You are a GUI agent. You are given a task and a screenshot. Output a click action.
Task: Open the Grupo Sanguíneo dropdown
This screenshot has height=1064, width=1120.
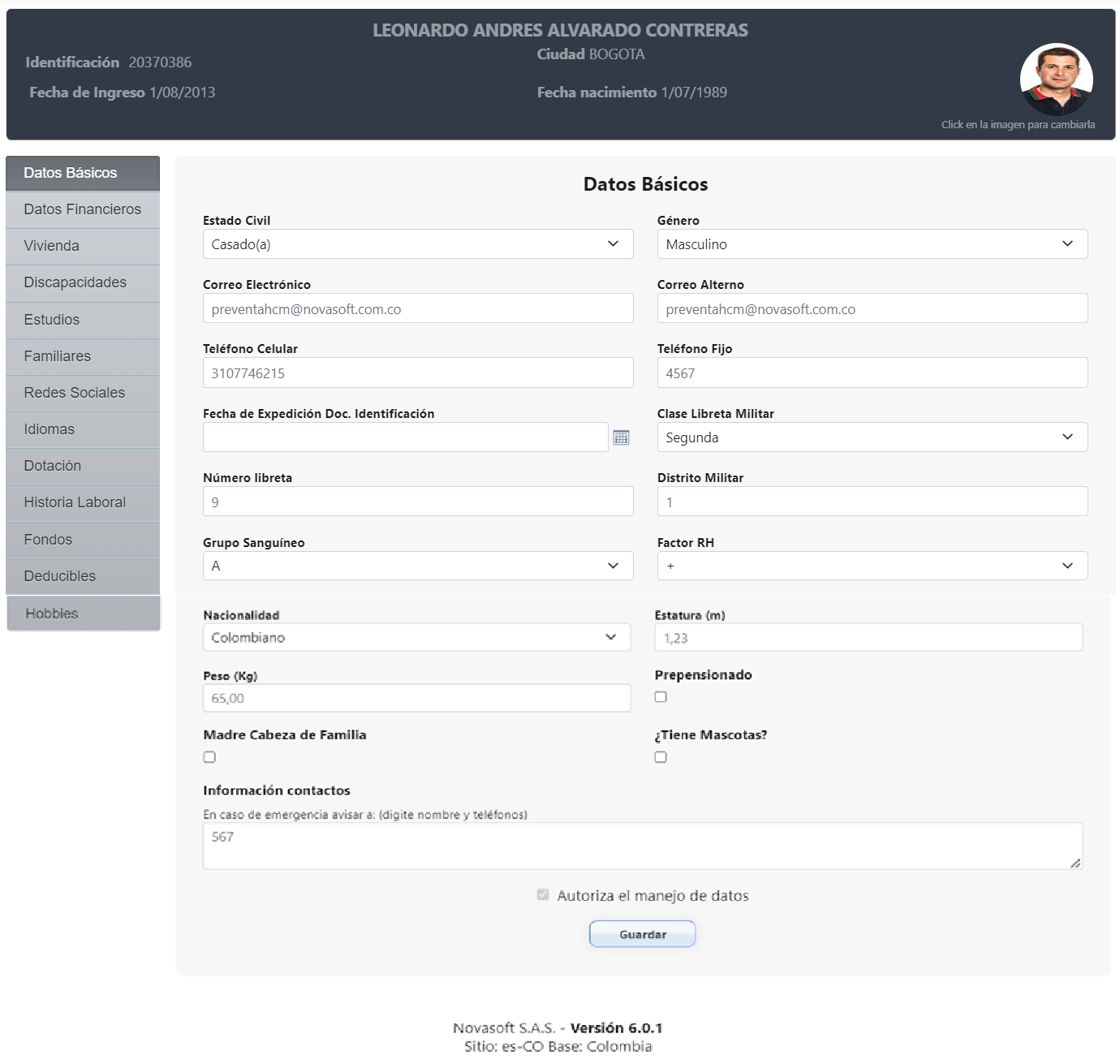click(417, 566)
